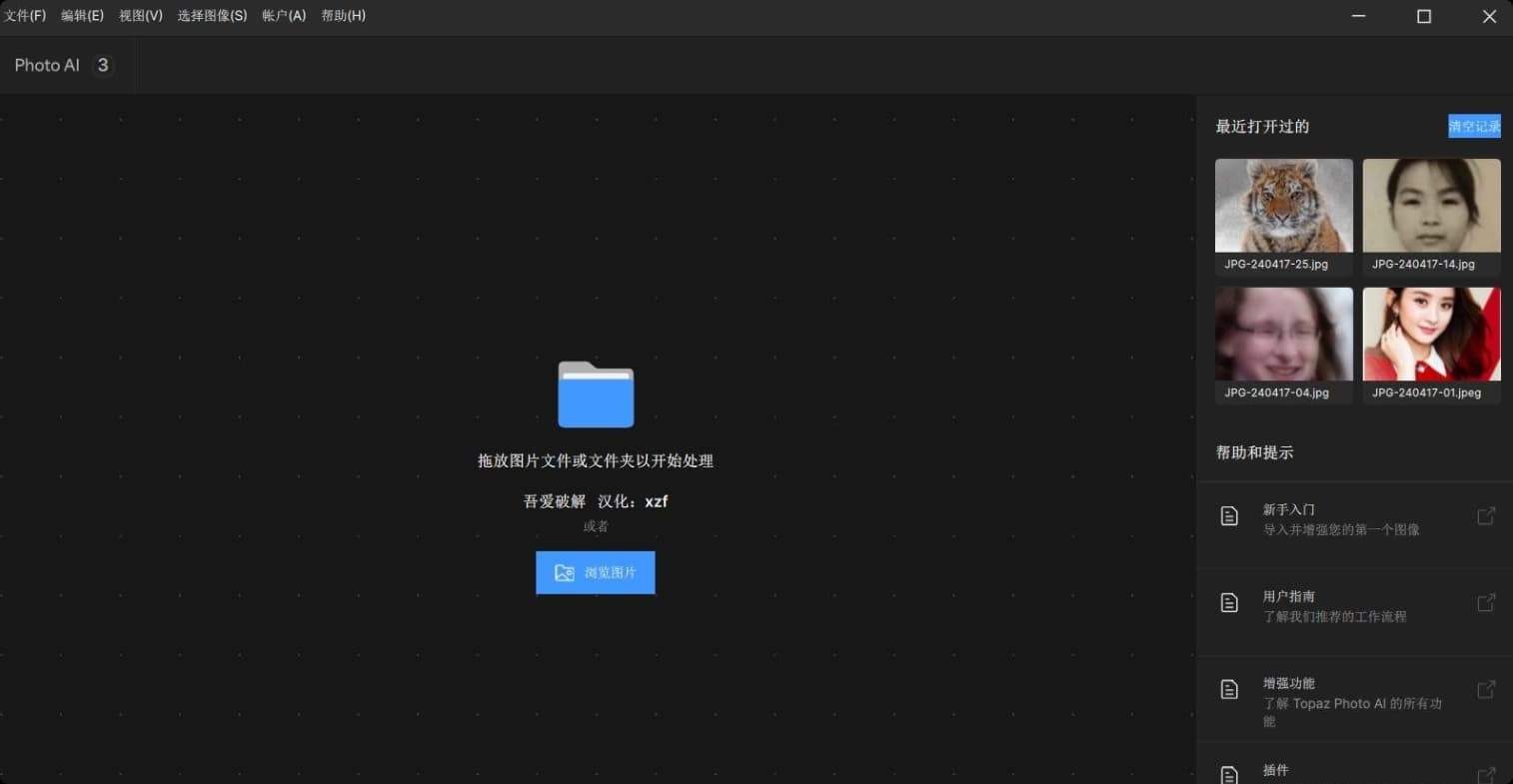Open the 帮助(H) menu
Viewport: 1513px width, 784px height.
(x=343, y=16)
